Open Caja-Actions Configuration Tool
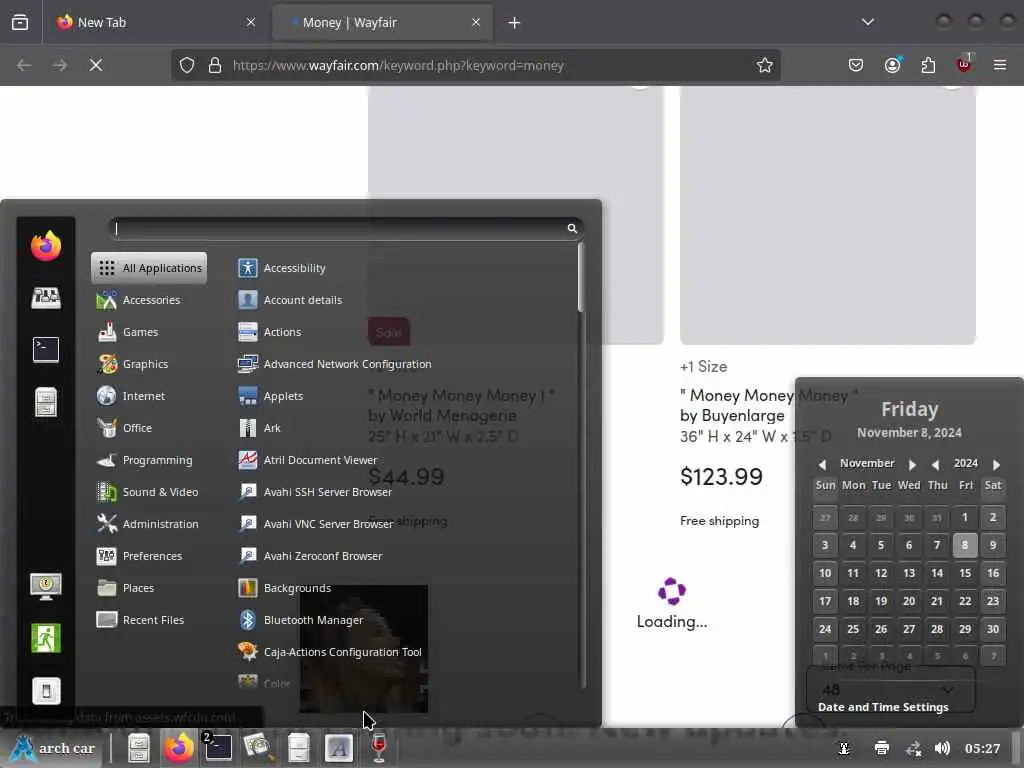This screenshot has width=1024, height=768. (405, 652)
